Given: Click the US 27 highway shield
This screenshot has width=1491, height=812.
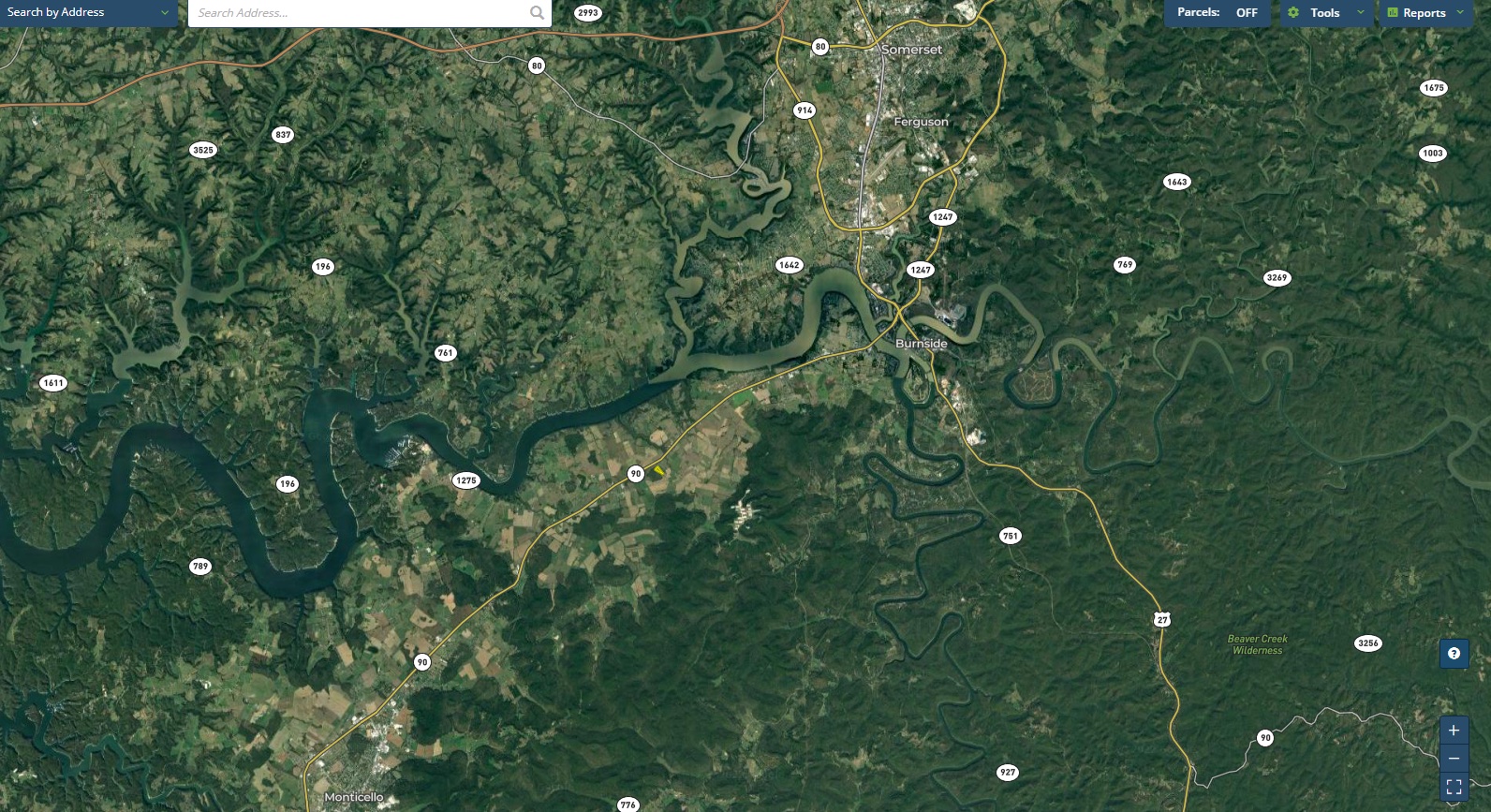Looking at the screenshot, I should (x=1161, y=619).
